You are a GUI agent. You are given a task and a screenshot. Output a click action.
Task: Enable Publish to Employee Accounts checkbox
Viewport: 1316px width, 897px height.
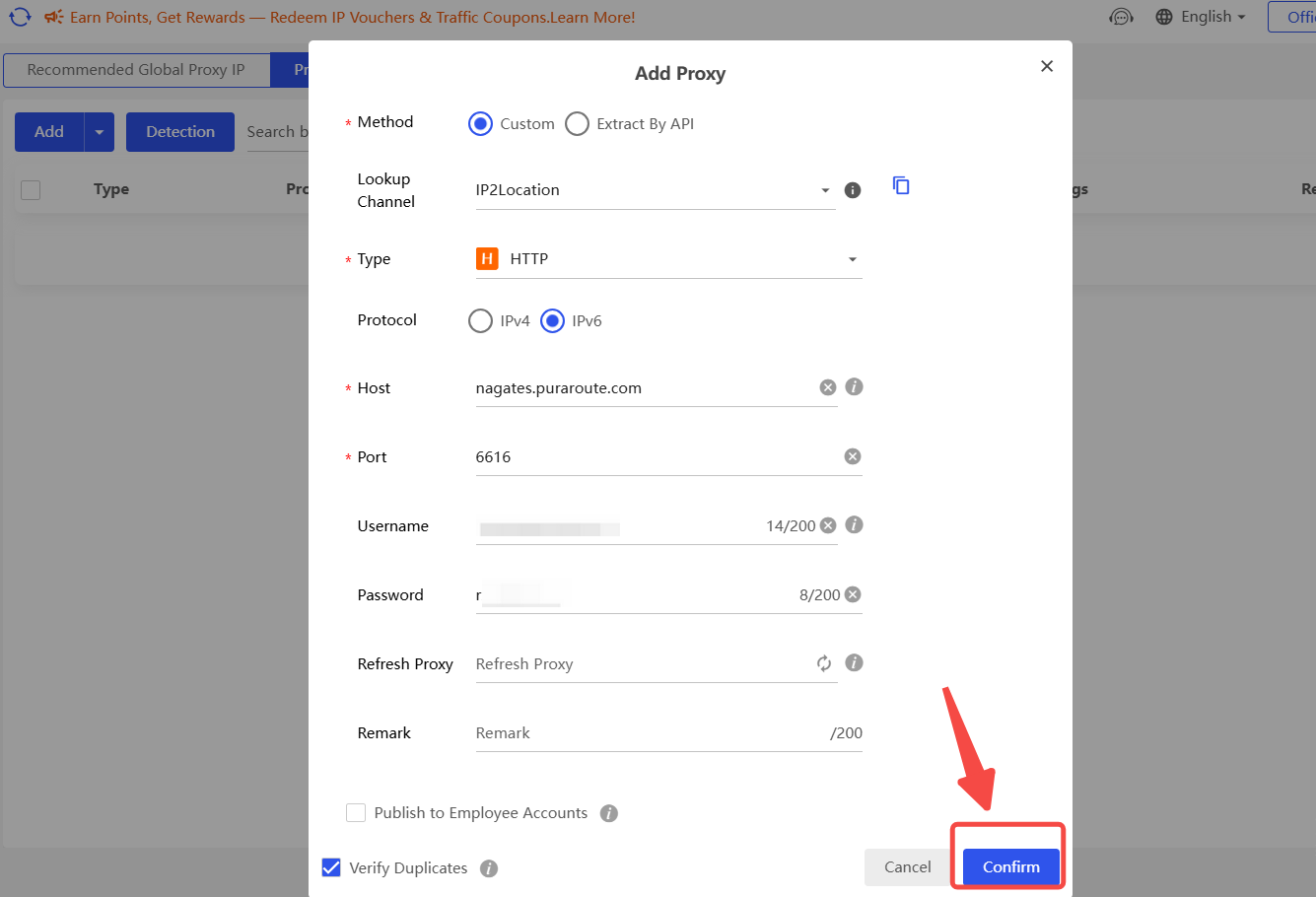356,812
